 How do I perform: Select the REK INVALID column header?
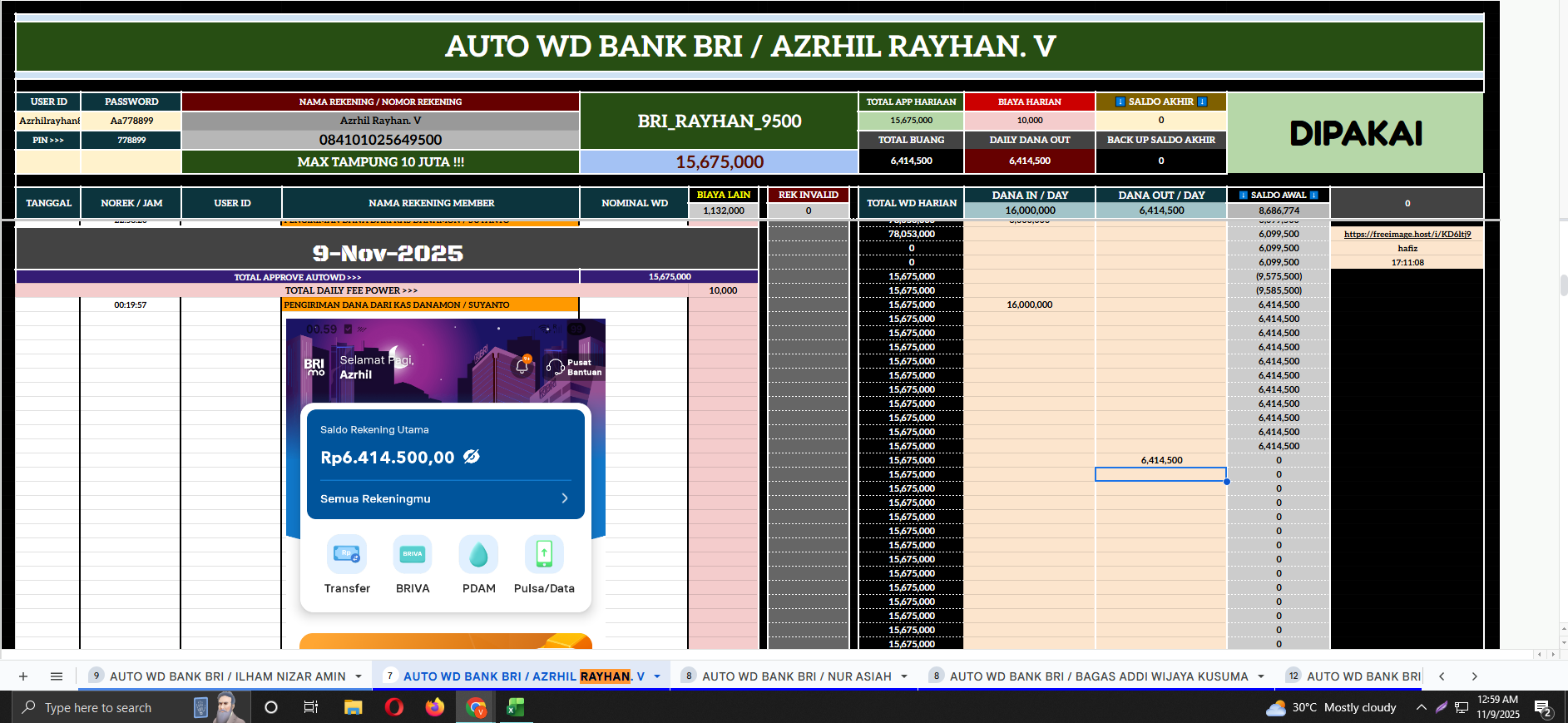pos(809,195)
